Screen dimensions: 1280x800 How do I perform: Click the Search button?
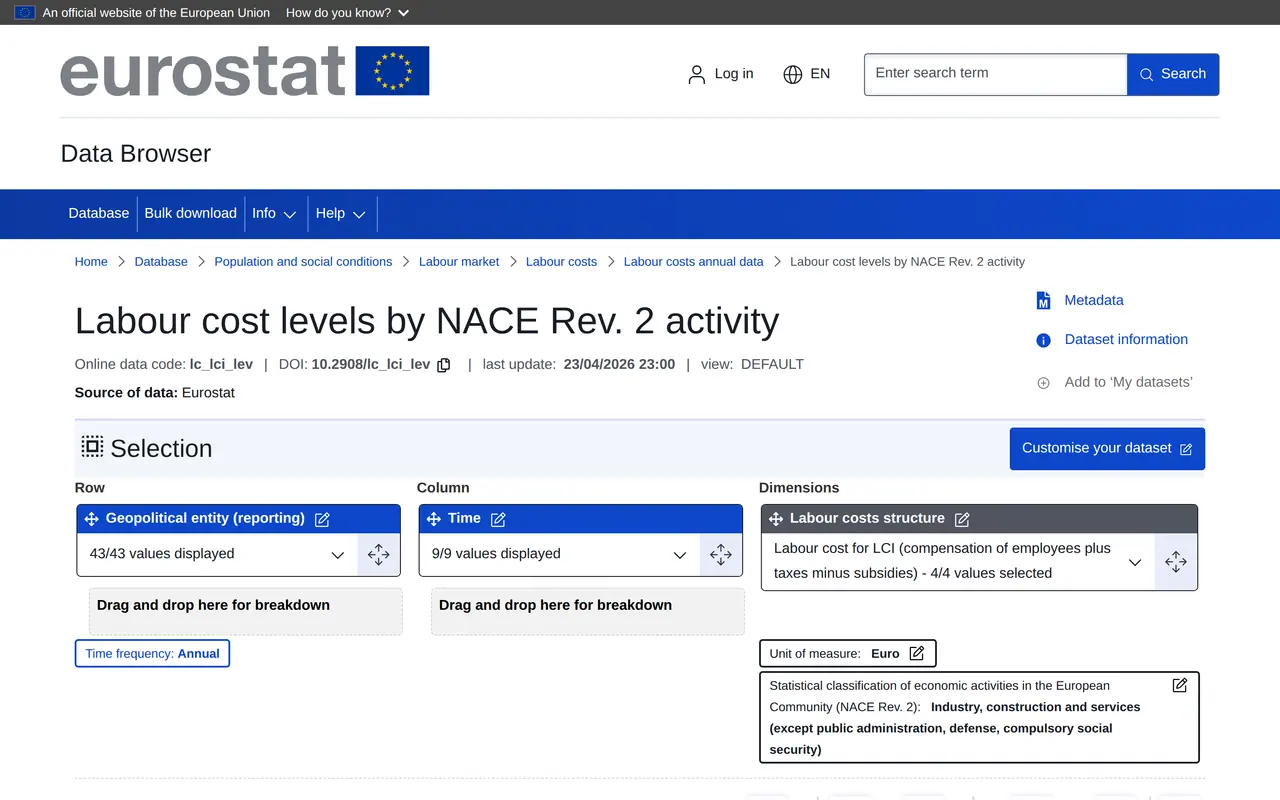[1173, 75]
